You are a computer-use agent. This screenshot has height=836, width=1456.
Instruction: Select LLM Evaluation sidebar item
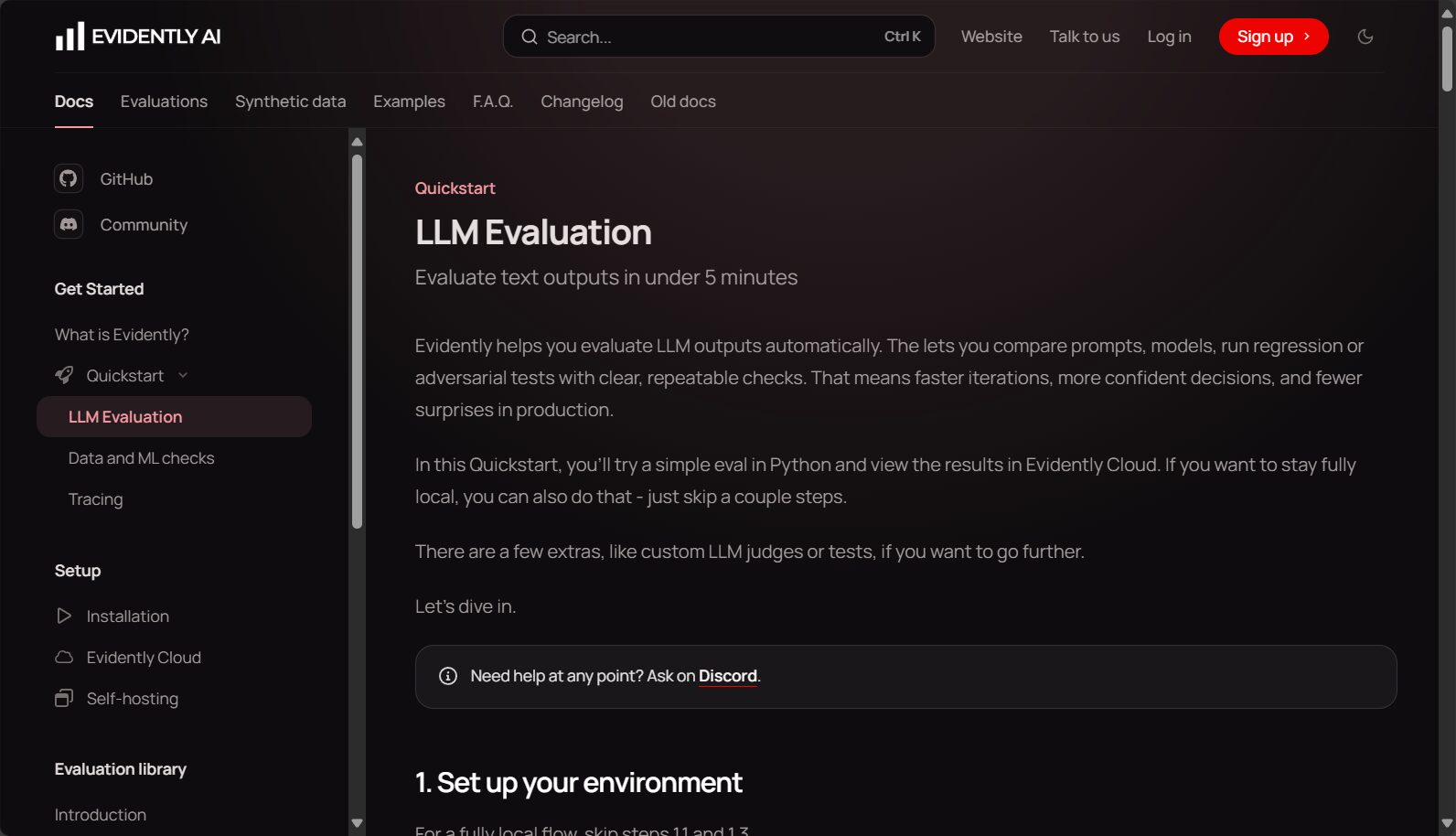(x=174, y=416)
